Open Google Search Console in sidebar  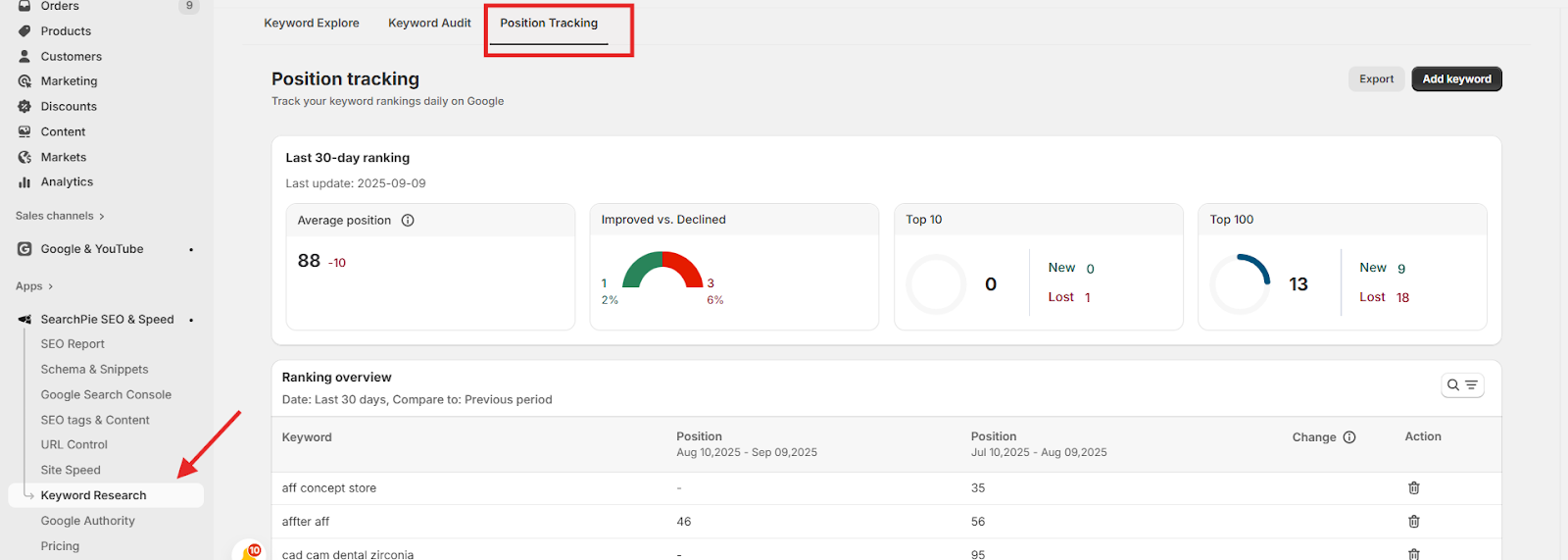click(x=106, y=395)
